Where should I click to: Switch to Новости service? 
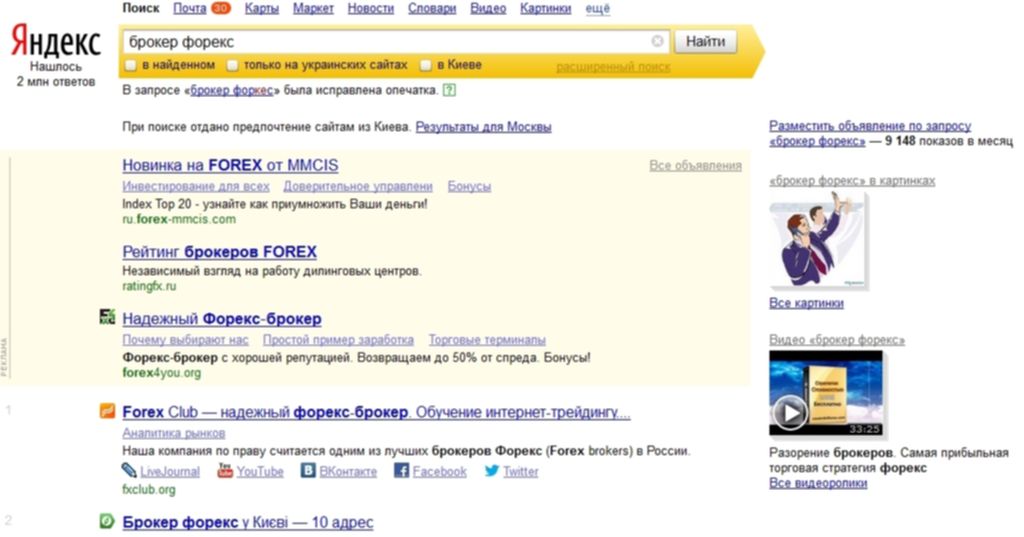coord(371,8)
